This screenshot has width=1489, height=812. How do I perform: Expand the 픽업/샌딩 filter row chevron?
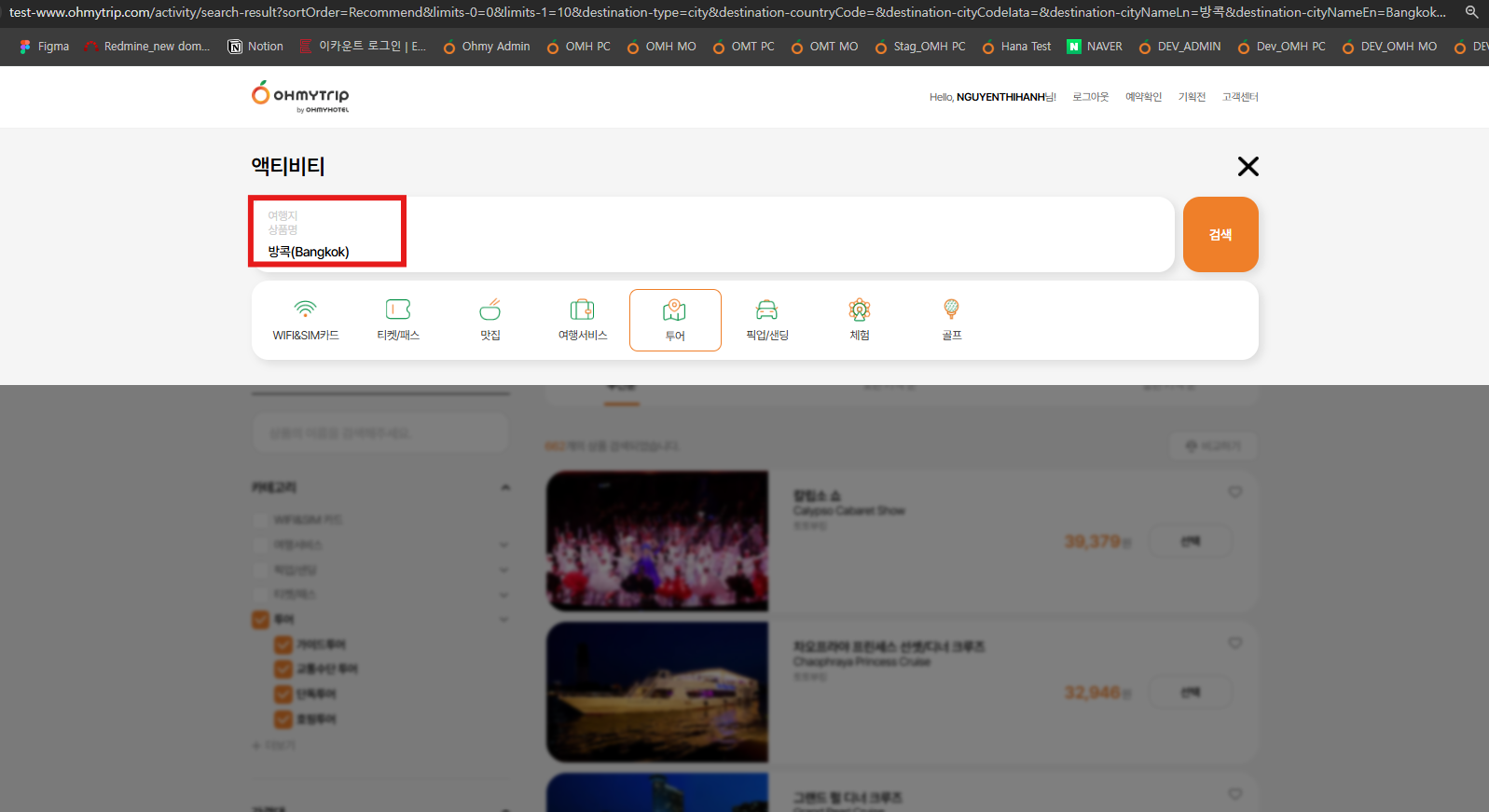(504, 570)
